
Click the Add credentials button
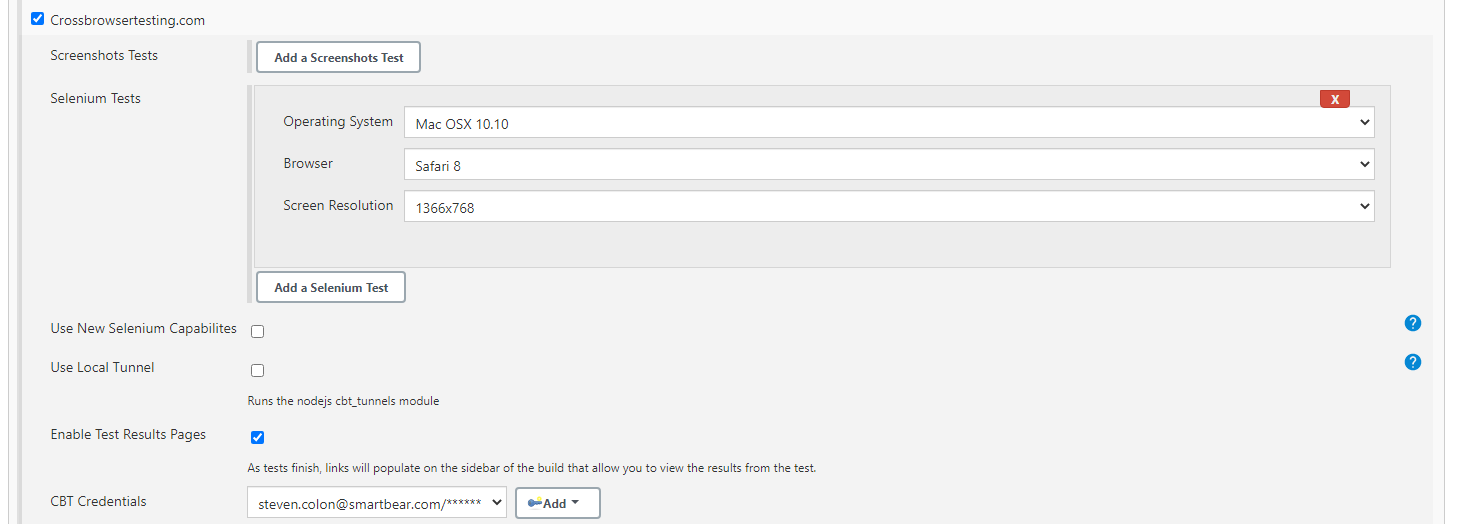[x=554, y=503]
